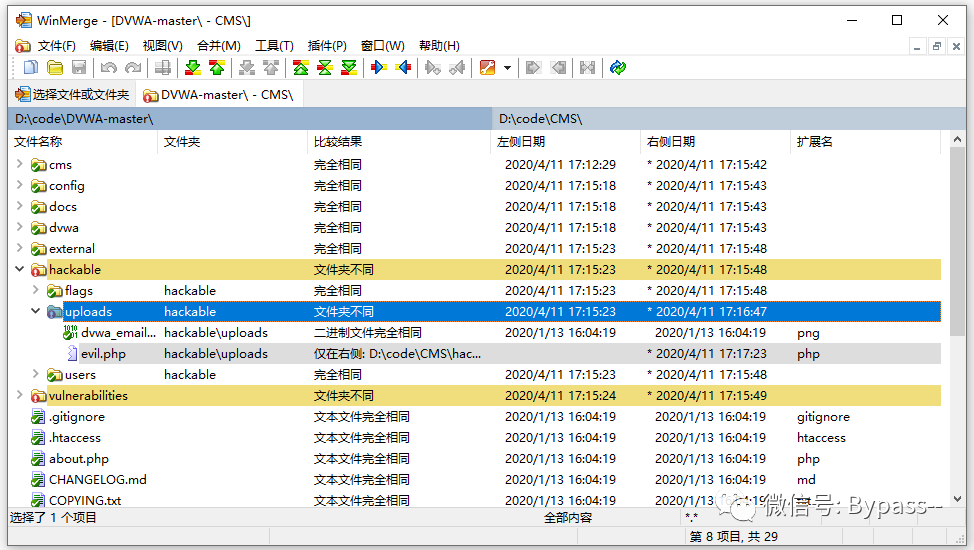The height and width of the screenshot is (550, 974).
Task: Click the Last Difference toolbar icon
Action: 349,67
